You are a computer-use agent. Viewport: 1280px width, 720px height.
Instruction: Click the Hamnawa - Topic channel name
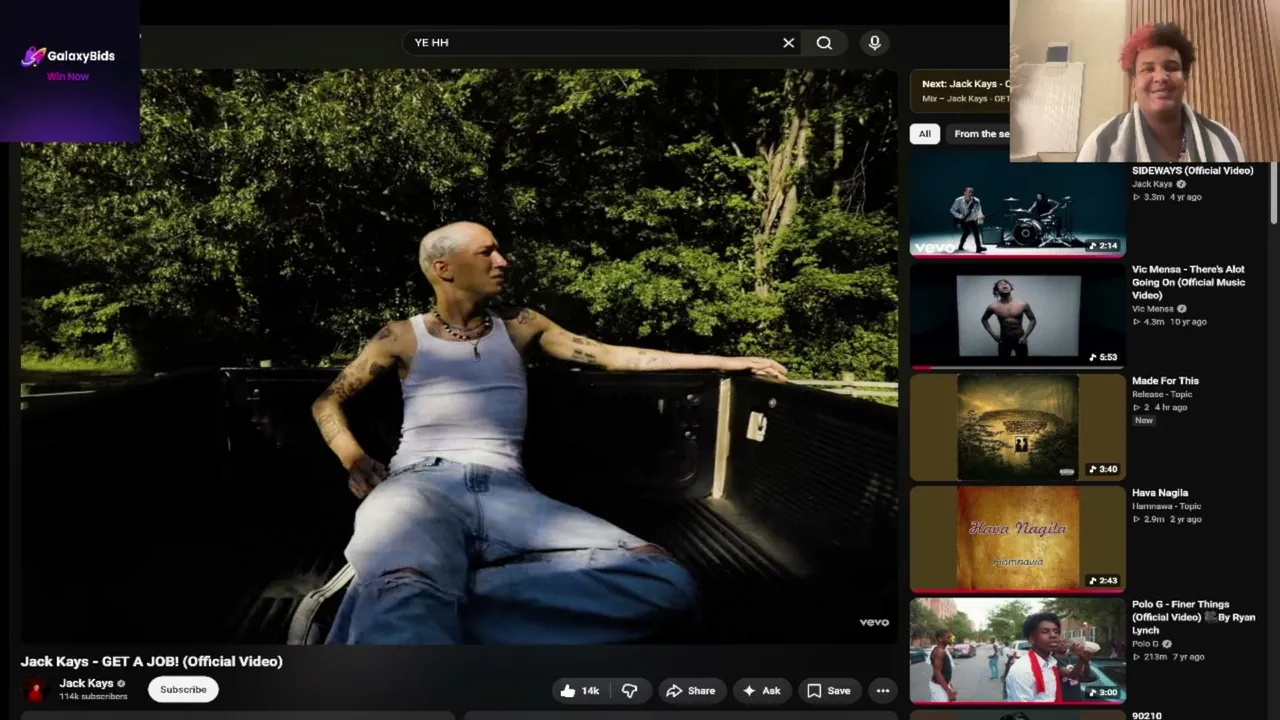click(1167, 506)
